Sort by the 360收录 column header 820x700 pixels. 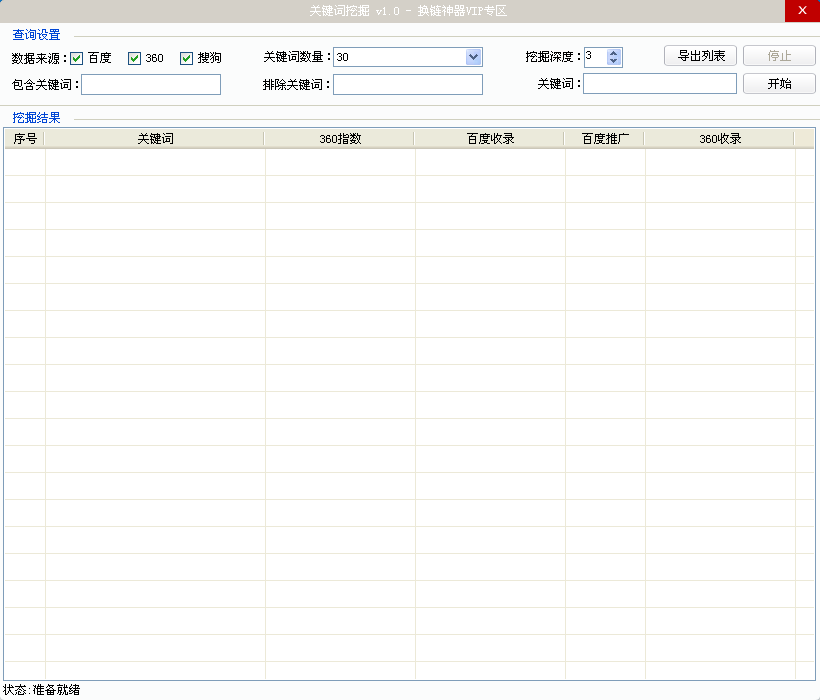pyautogui.click(x=720, y=139)
